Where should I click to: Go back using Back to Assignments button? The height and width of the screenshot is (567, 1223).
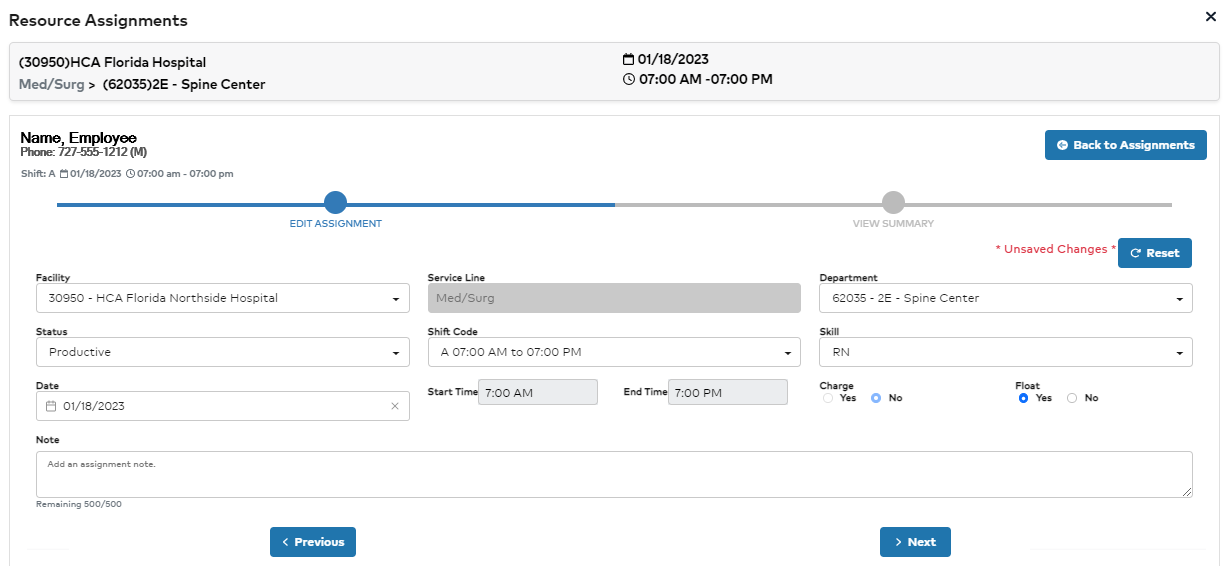1125,145
